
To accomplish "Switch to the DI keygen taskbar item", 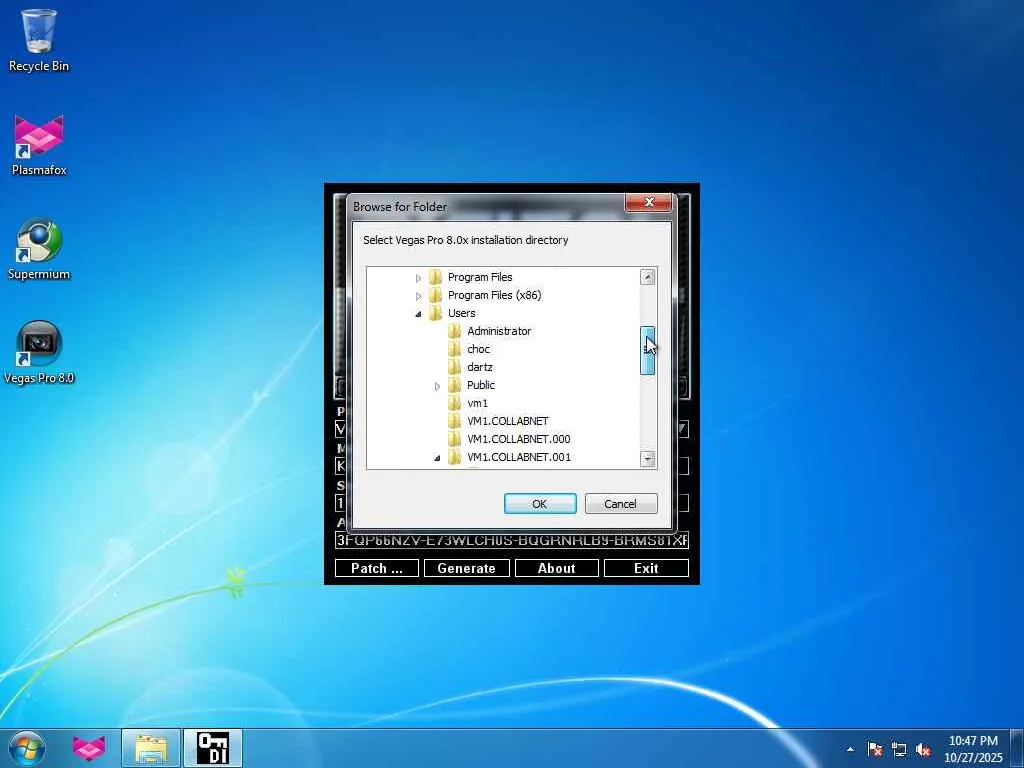I will [213, 748].
